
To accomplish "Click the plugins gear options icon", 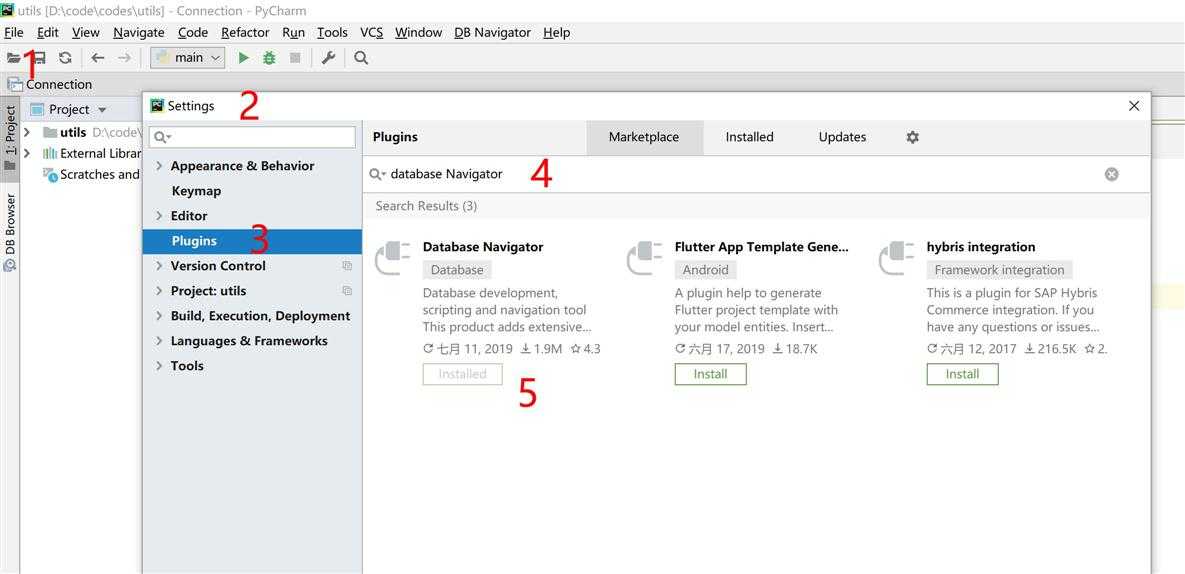I will point(912,137).
